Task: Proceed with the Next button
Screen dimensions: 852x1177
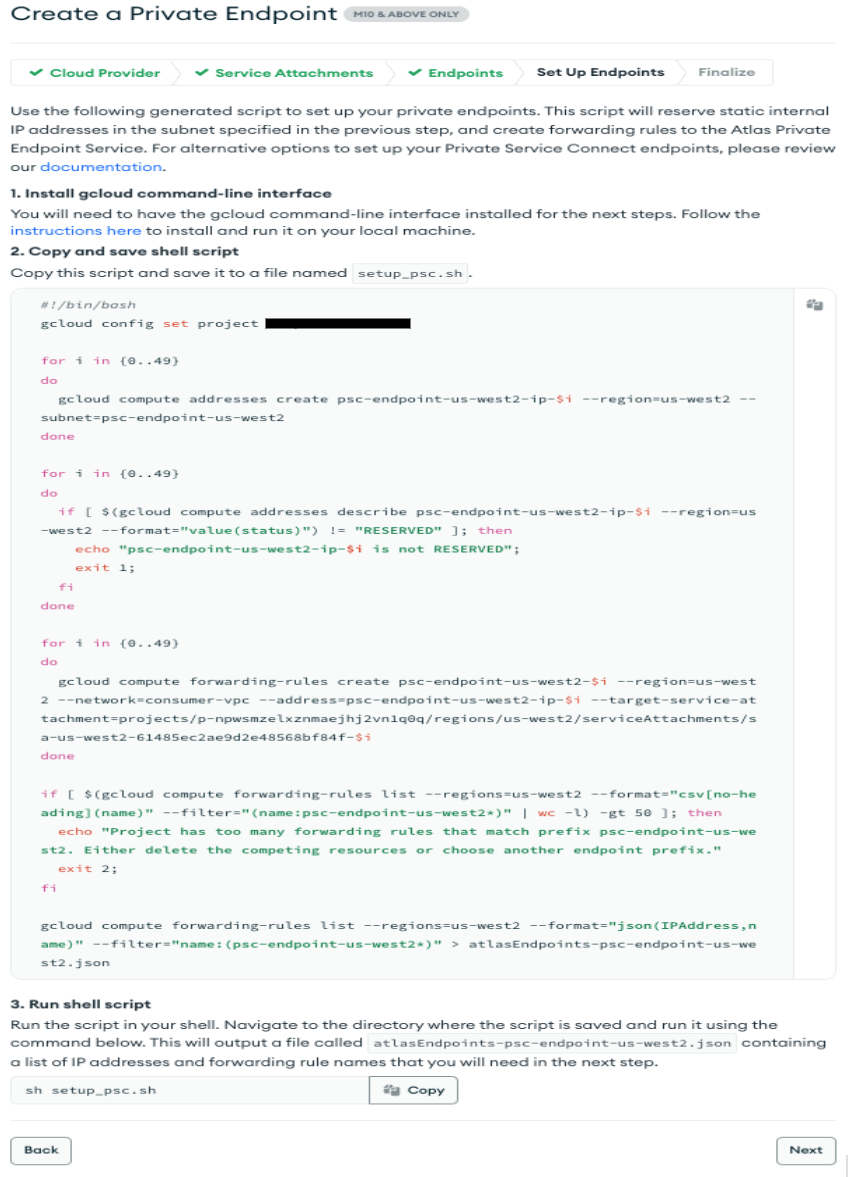Action: coord(805,1150)
